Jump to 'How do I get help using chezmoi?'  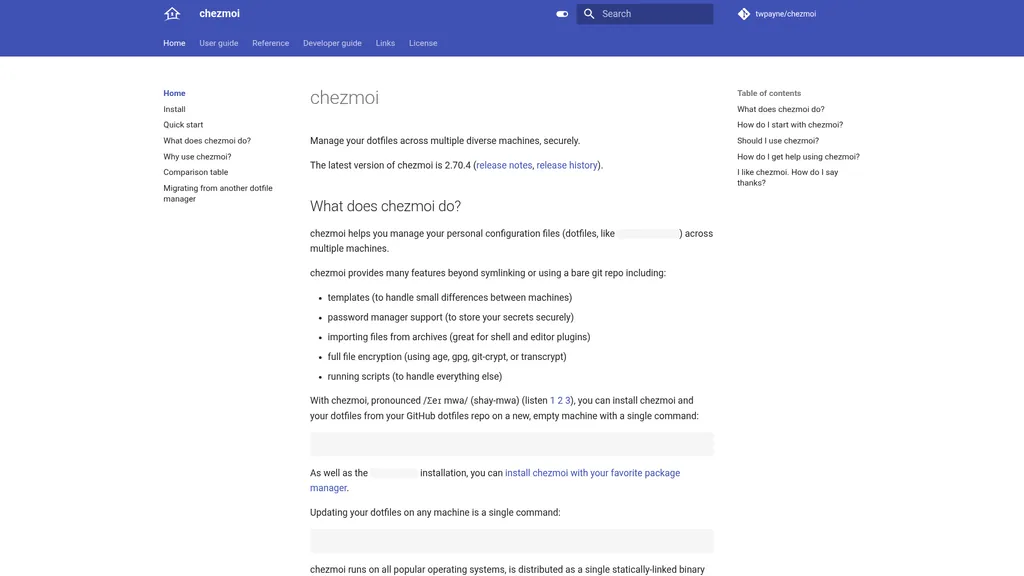(799, 157)
